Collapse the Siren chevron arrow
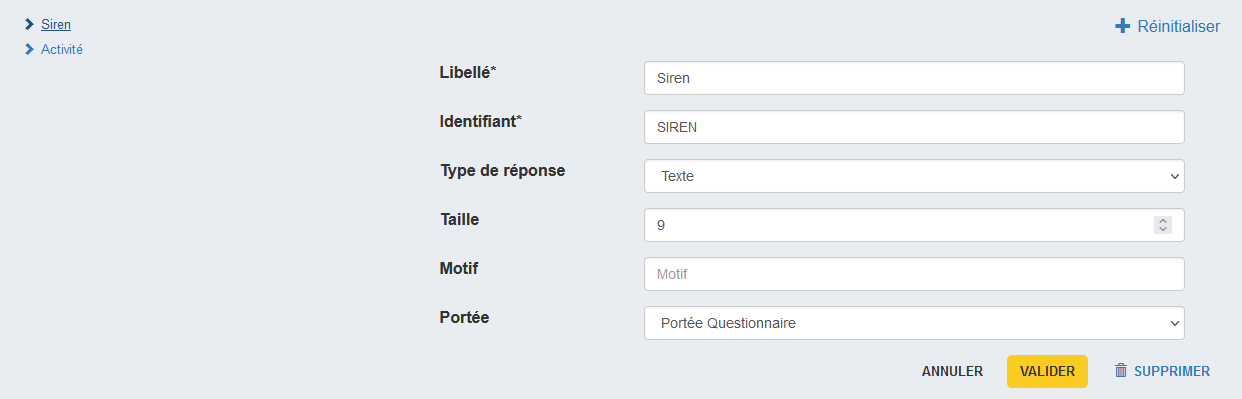The width and height of the screenshot is (1242, 399). (x=29, y=24)
